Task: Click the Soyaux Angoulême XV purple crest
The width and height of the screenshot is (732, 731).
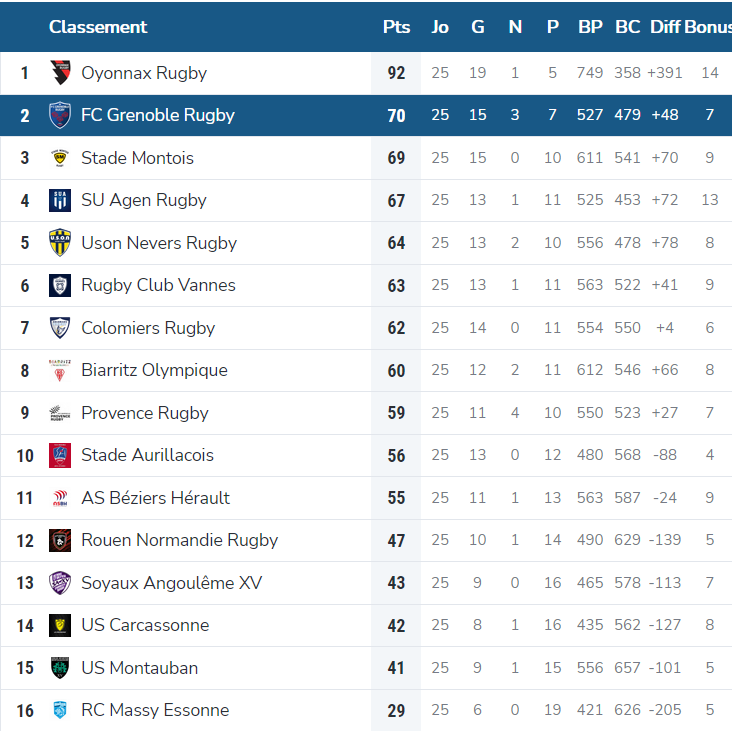Action: coord(60,583)
